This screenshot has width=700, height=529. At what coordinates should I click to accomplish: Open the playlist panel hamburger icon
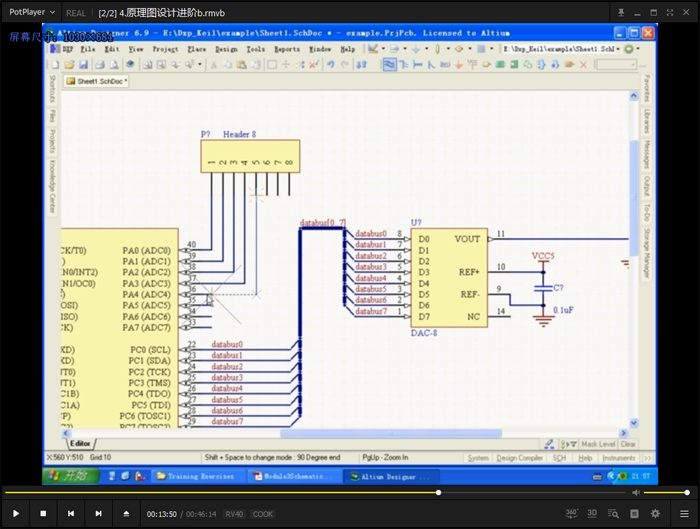pyautogui.click(x=684, y=513)
